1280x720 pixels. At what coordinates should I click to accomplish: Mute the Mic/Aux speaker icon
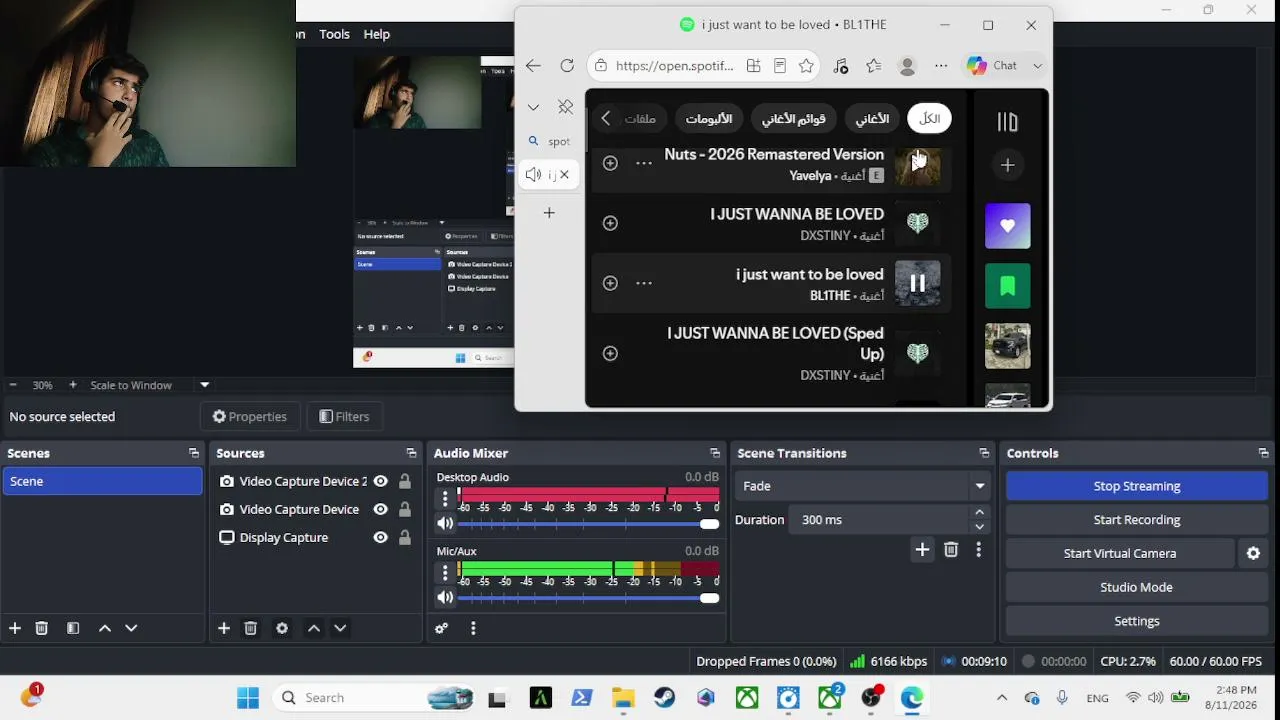[445, 597]
